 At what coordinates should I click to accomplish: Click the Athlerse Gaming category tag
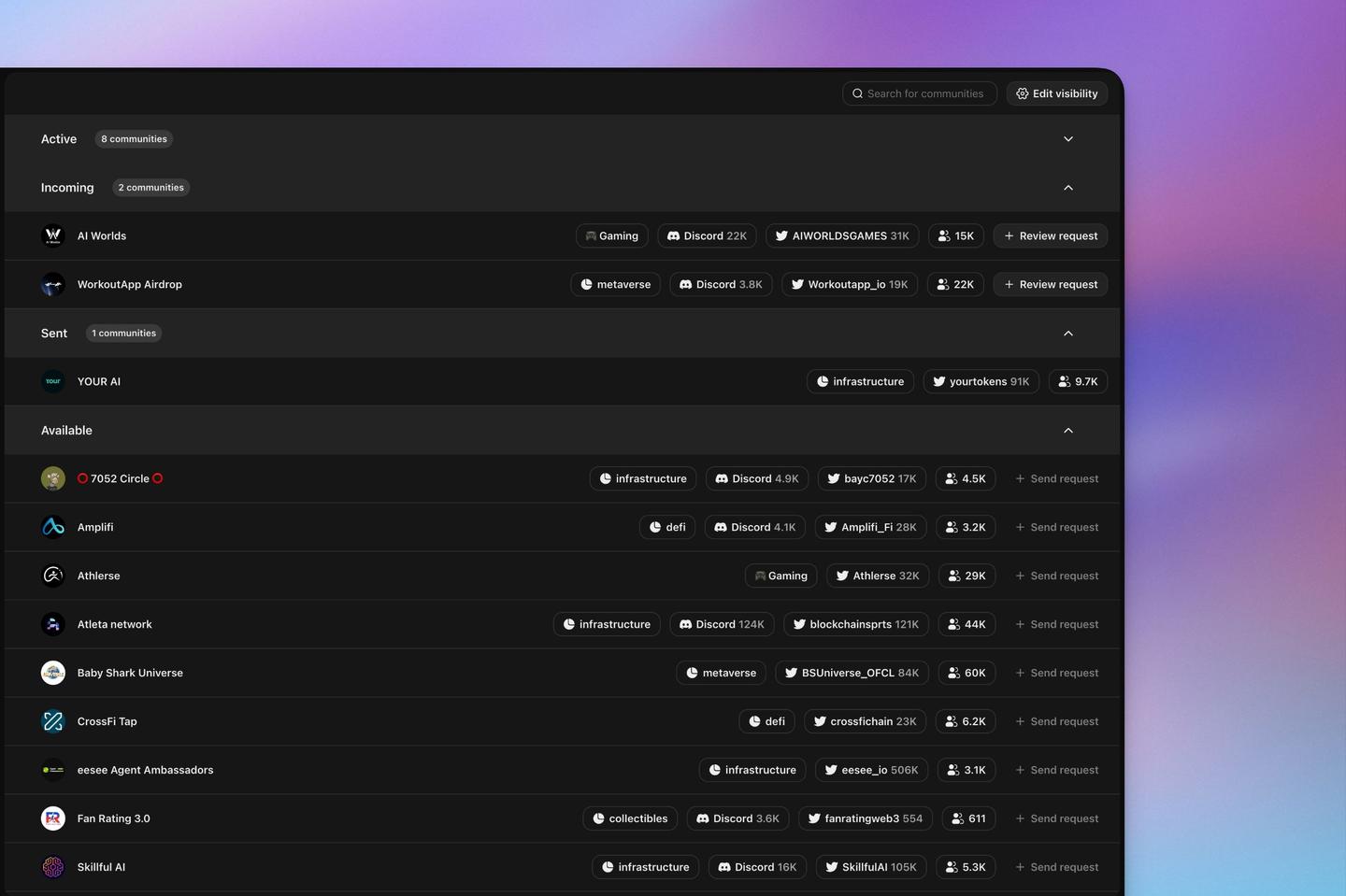click(x=780, y=576)
